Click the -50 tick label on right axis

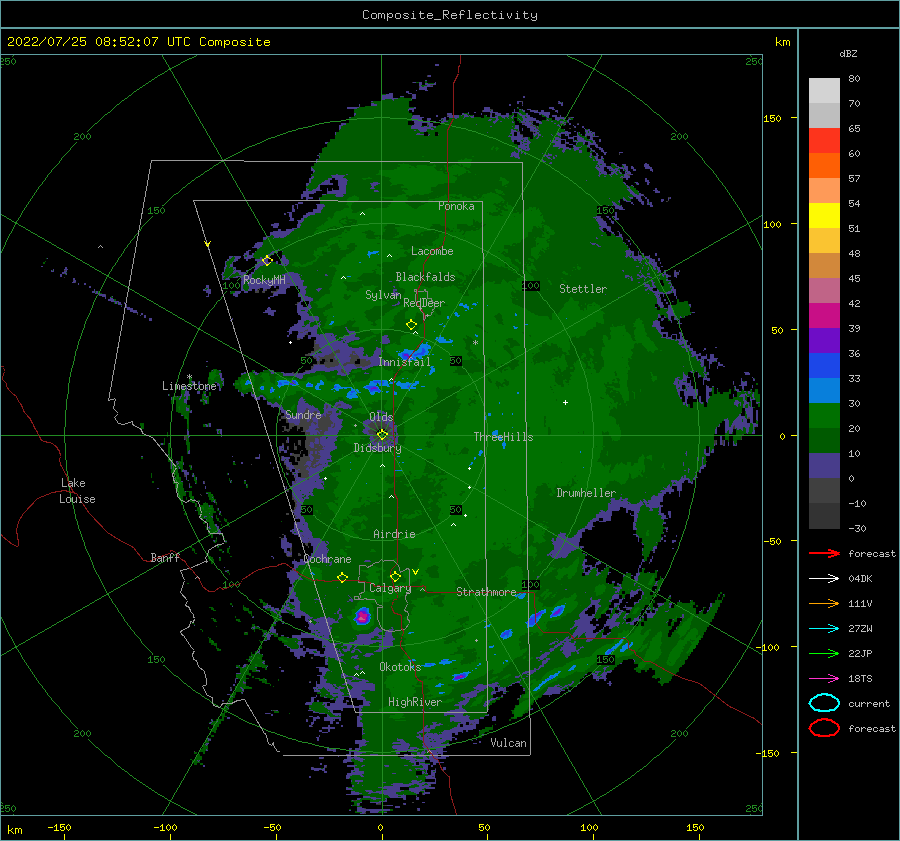click(775, 541)
